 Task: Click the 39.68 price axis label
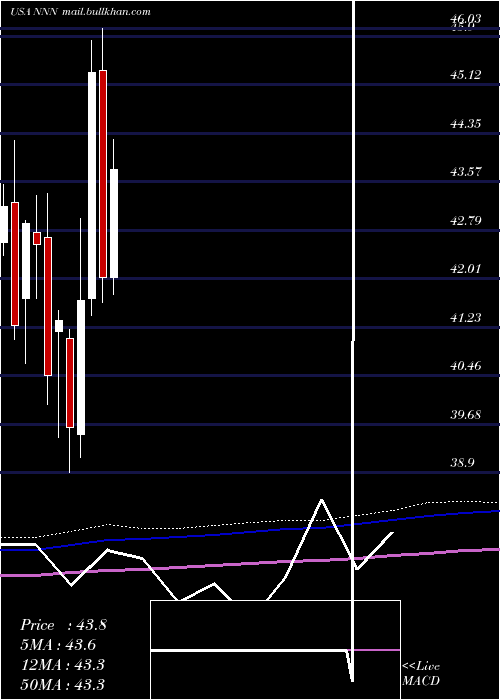[466, 414]
